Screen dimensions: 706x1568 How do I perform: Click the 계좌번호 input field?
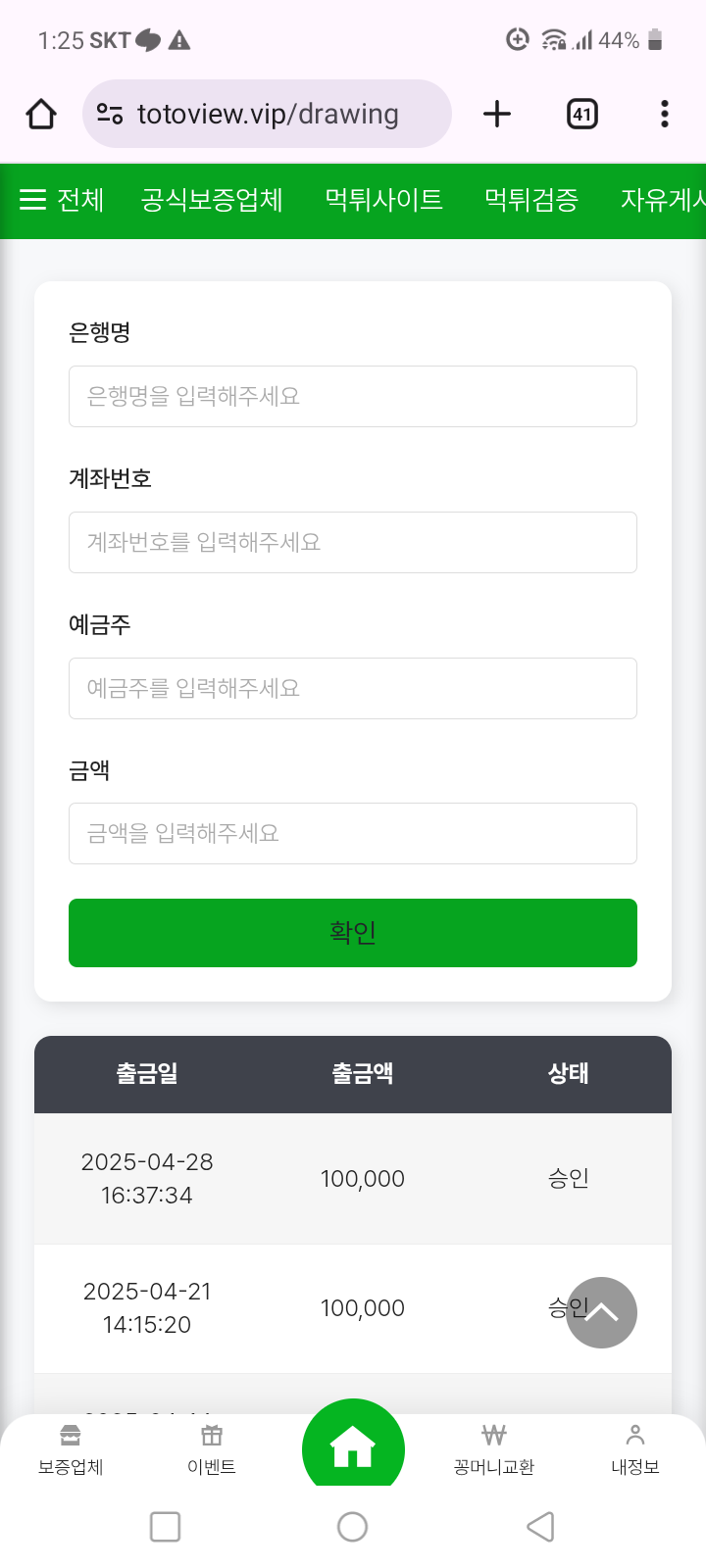click(353, 543)
